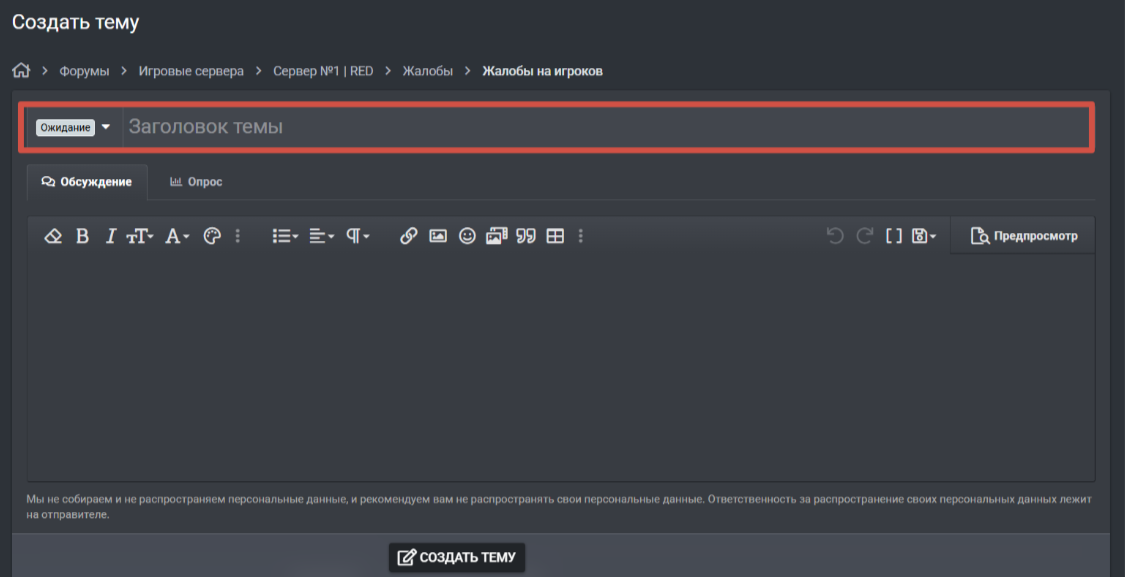Open the text alignment dropdown
The image size is (1125, 577).
321,236
